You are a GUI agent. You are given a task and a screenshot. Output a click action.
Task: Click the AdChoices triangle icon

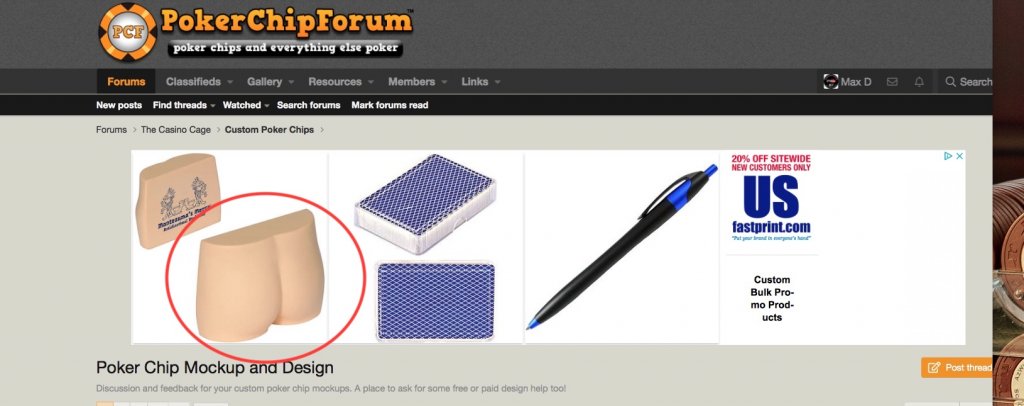point(948,156)
